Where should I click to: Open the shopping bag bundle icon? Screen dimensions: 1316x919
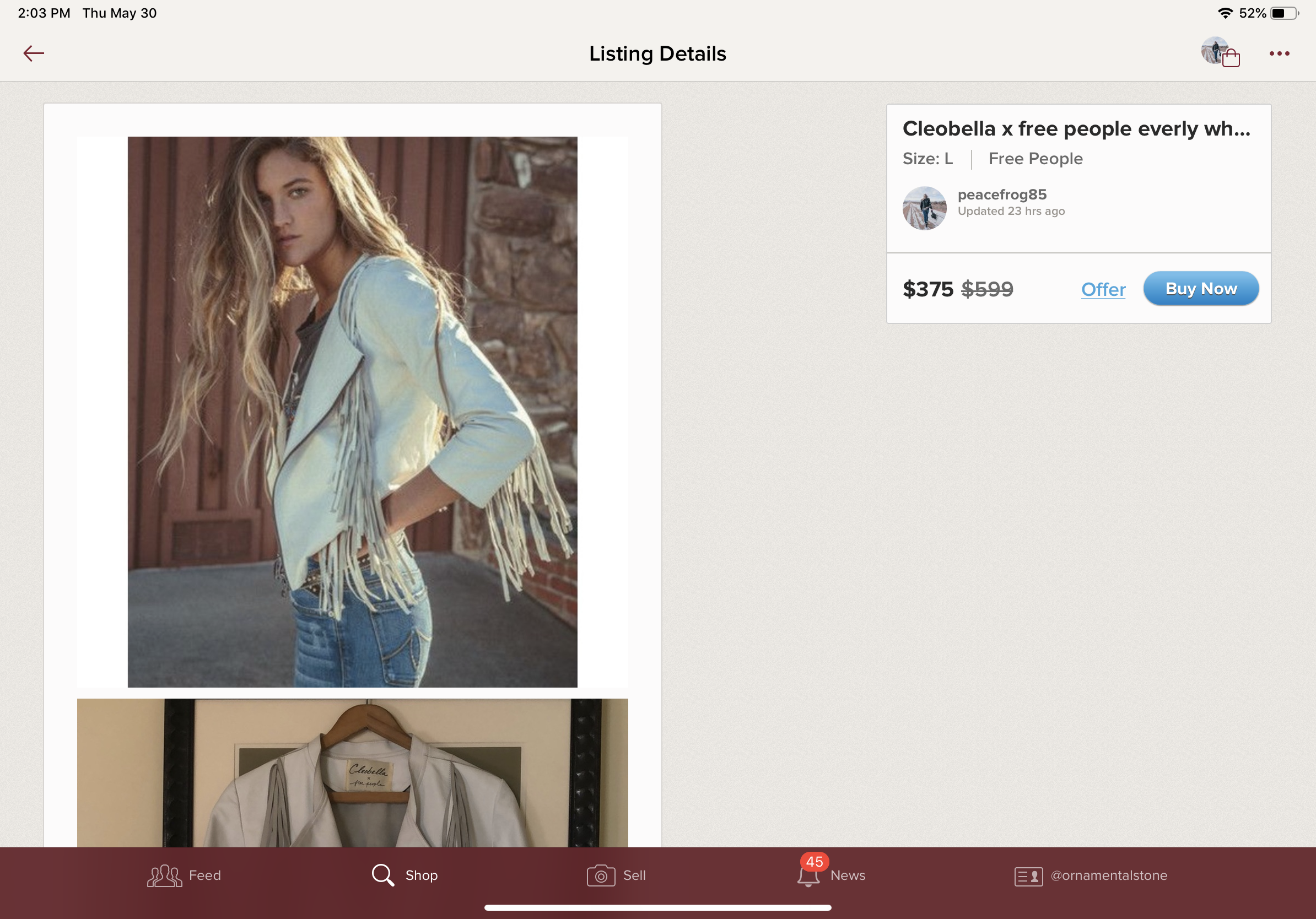tap(1220, 53)
